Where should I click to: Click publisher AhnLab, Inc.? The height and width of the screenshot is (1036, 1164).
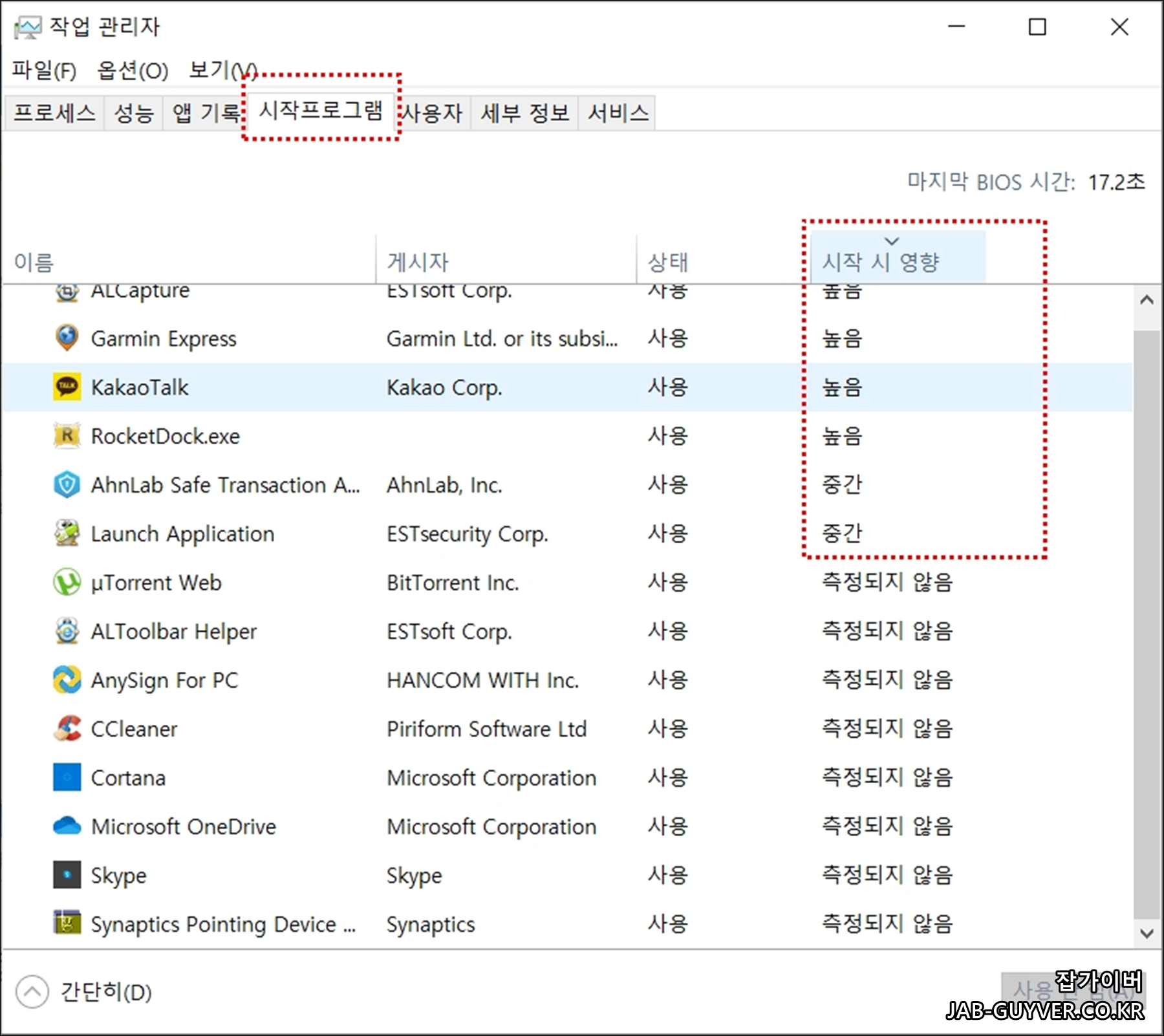point(444,485)
